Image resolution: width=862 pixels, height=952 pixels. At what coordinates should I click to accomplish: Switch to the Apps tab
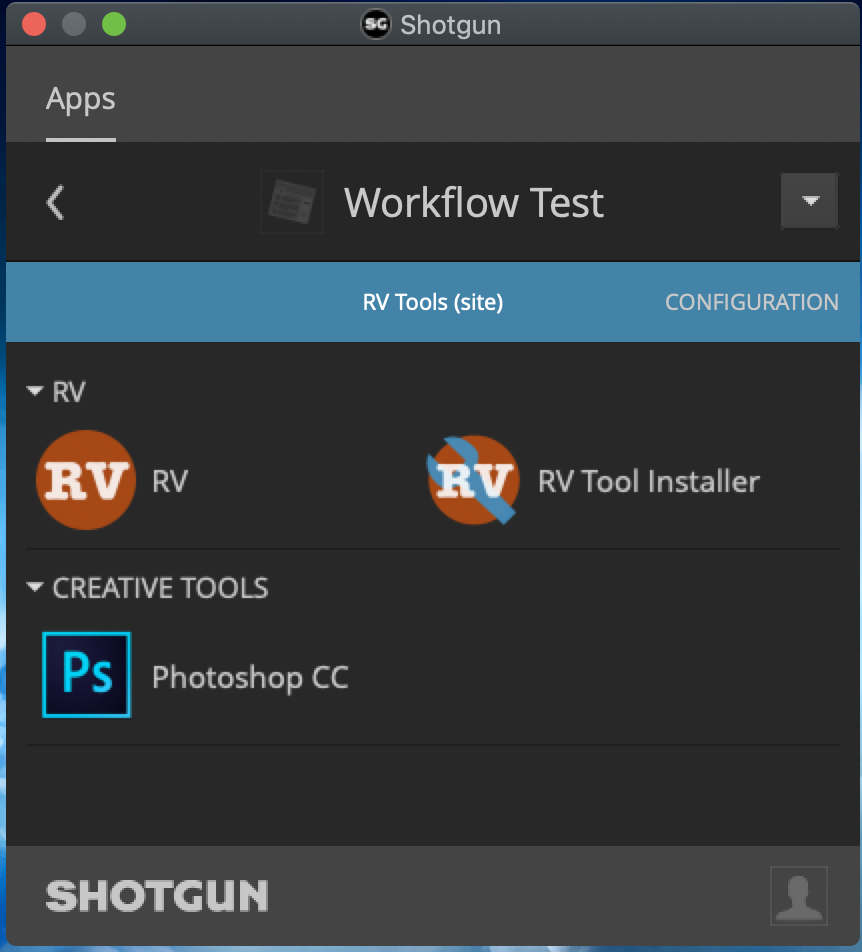[x=81, y=99]
